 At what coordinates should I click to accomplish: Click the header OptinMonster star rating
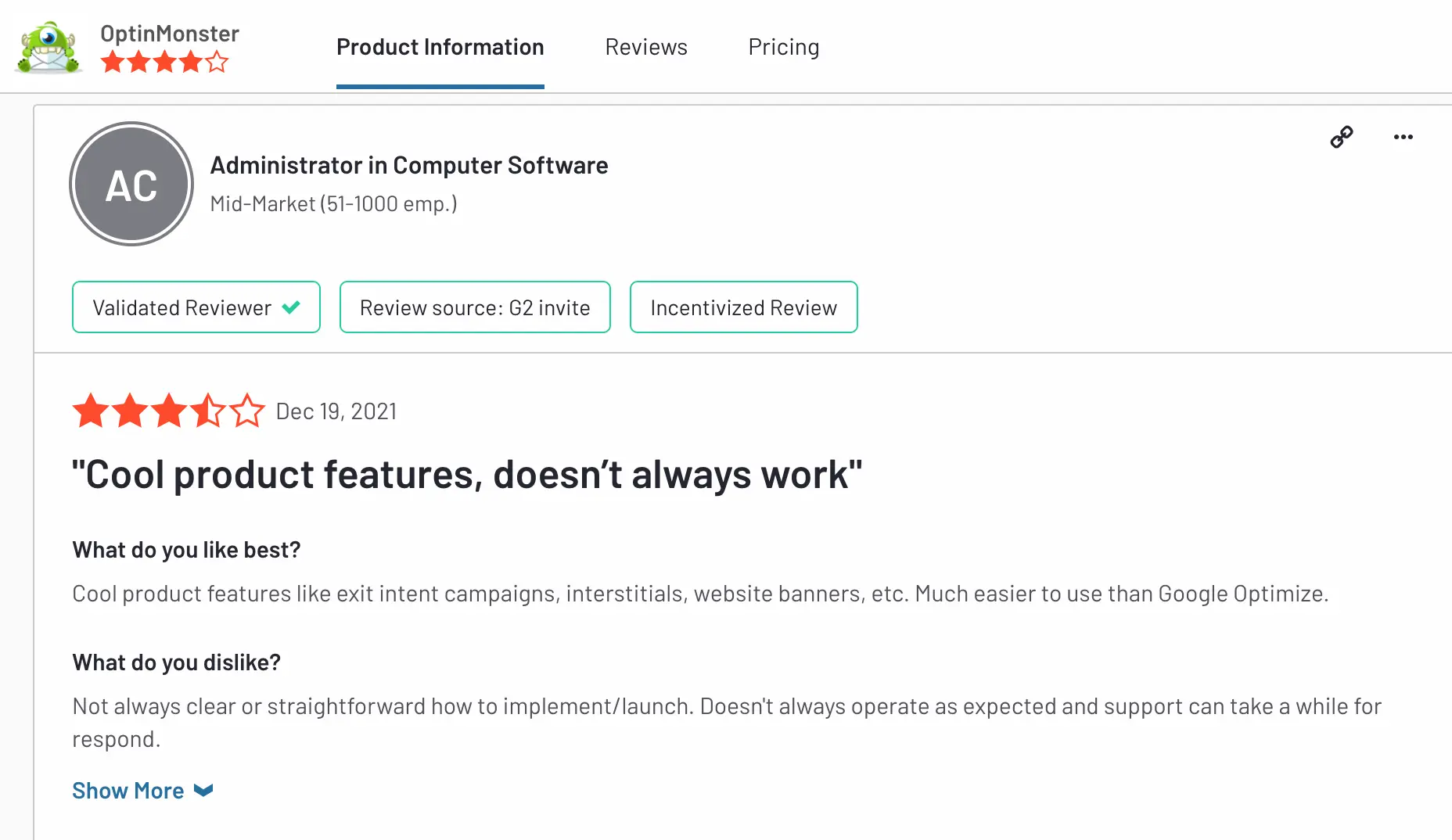[x=164, y=62]
